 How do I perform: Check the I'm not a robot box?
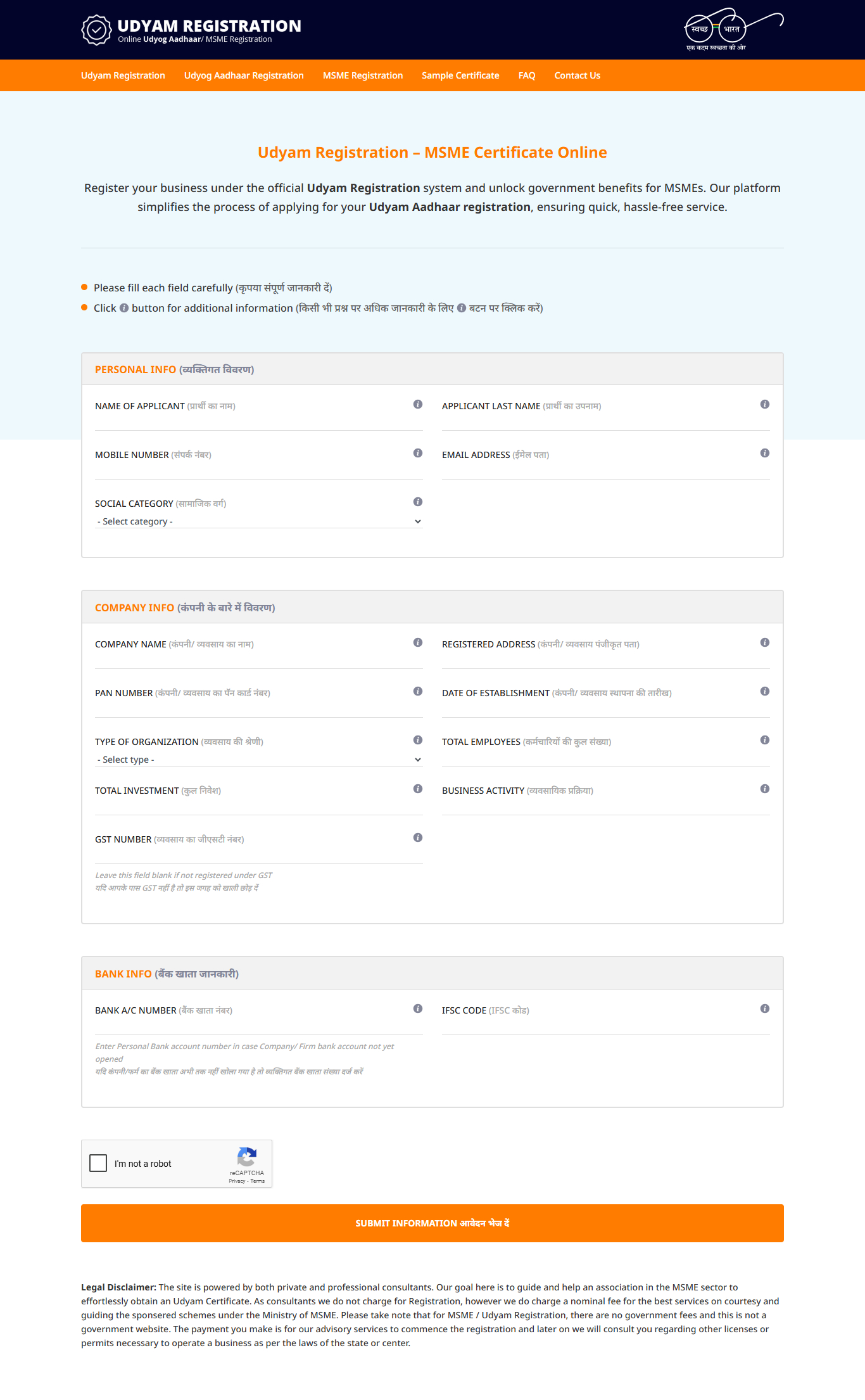[x=98, y=1163]
